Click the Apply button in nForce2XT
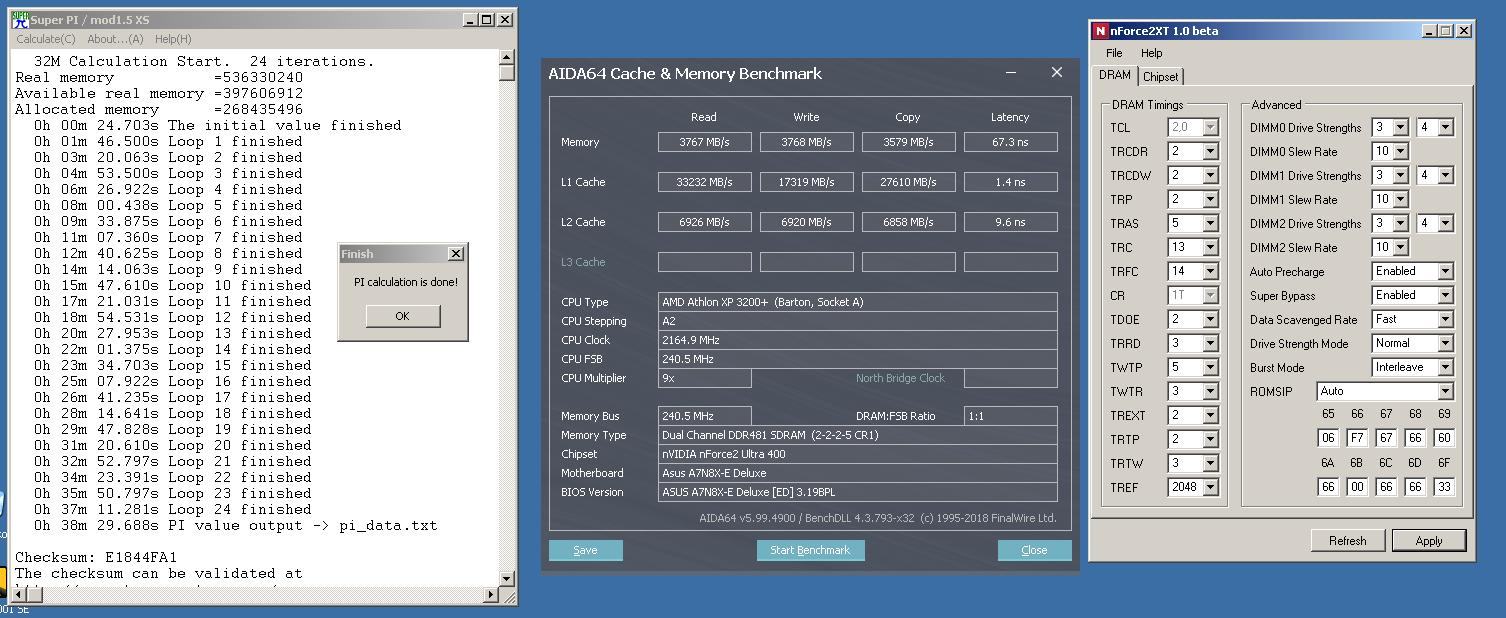Image resolution: width=1506 pixels, height=618 pixels. 1429,540
